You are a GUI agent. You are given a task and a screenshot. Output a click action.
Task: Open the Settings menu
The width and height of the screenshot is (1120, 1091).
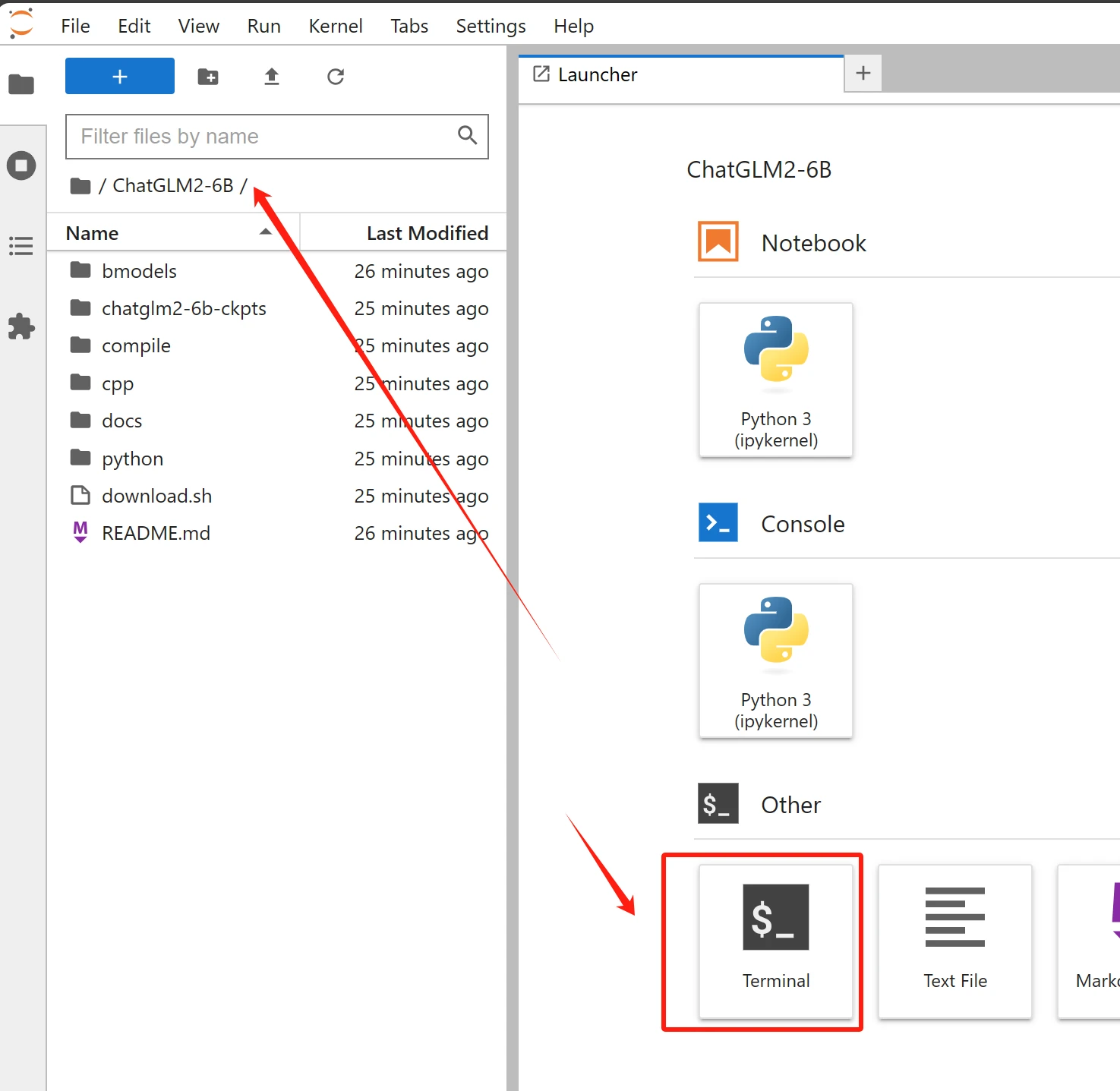click(491, 26)
